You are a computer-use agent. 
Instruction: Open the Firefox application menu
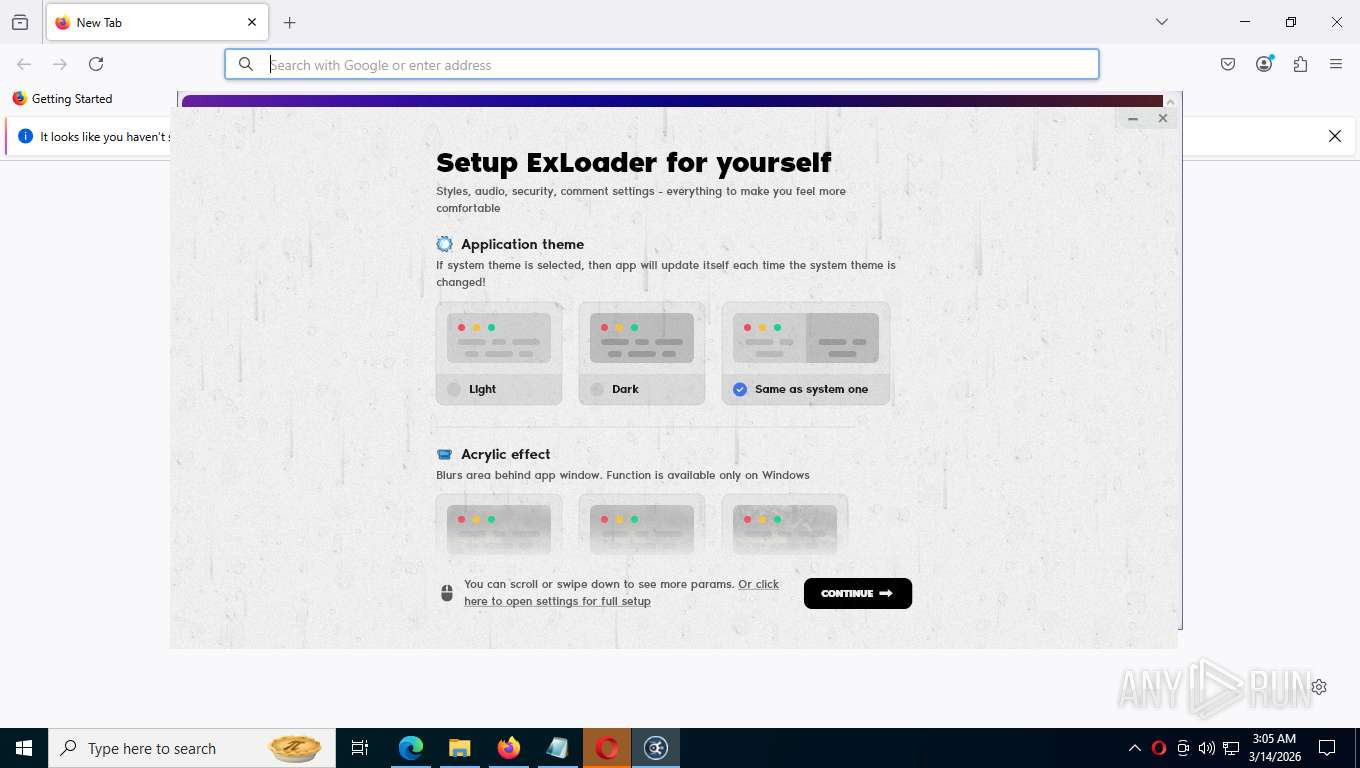click(x=1336, y=64)
